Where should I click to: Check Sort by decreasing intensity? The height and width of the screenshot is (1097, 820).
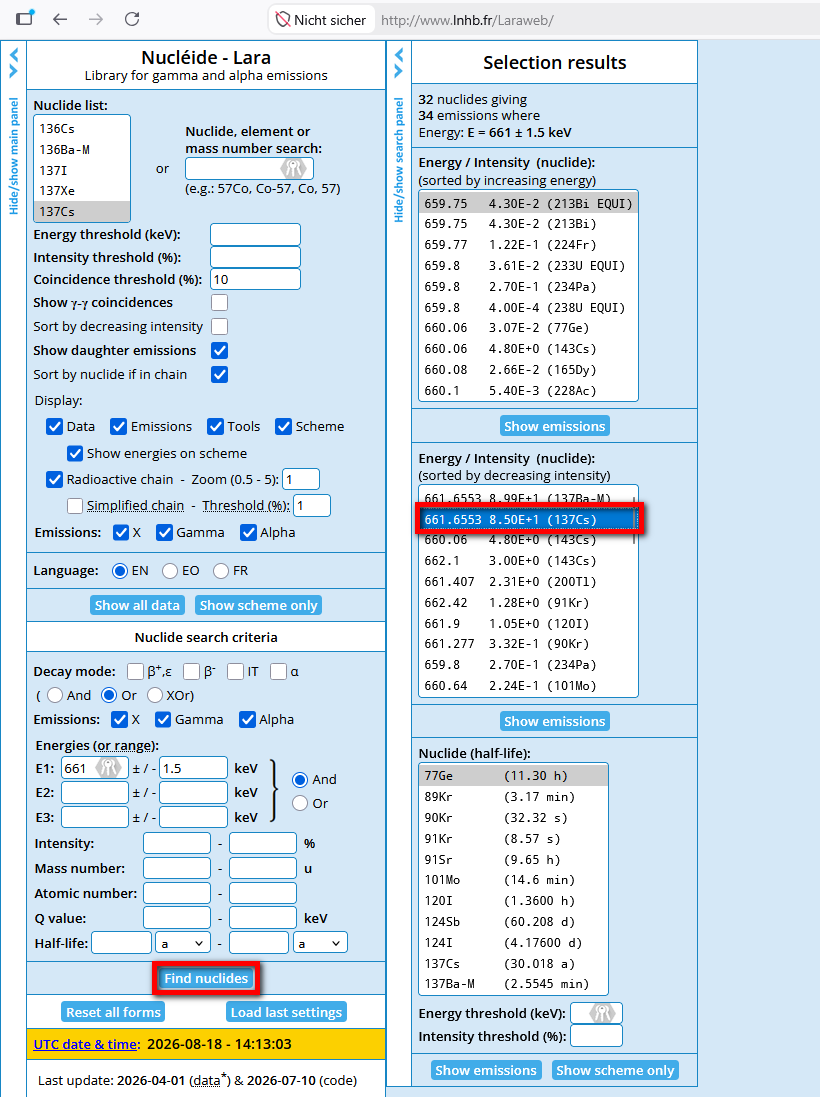pyautogui.click(x=220, y=326)
